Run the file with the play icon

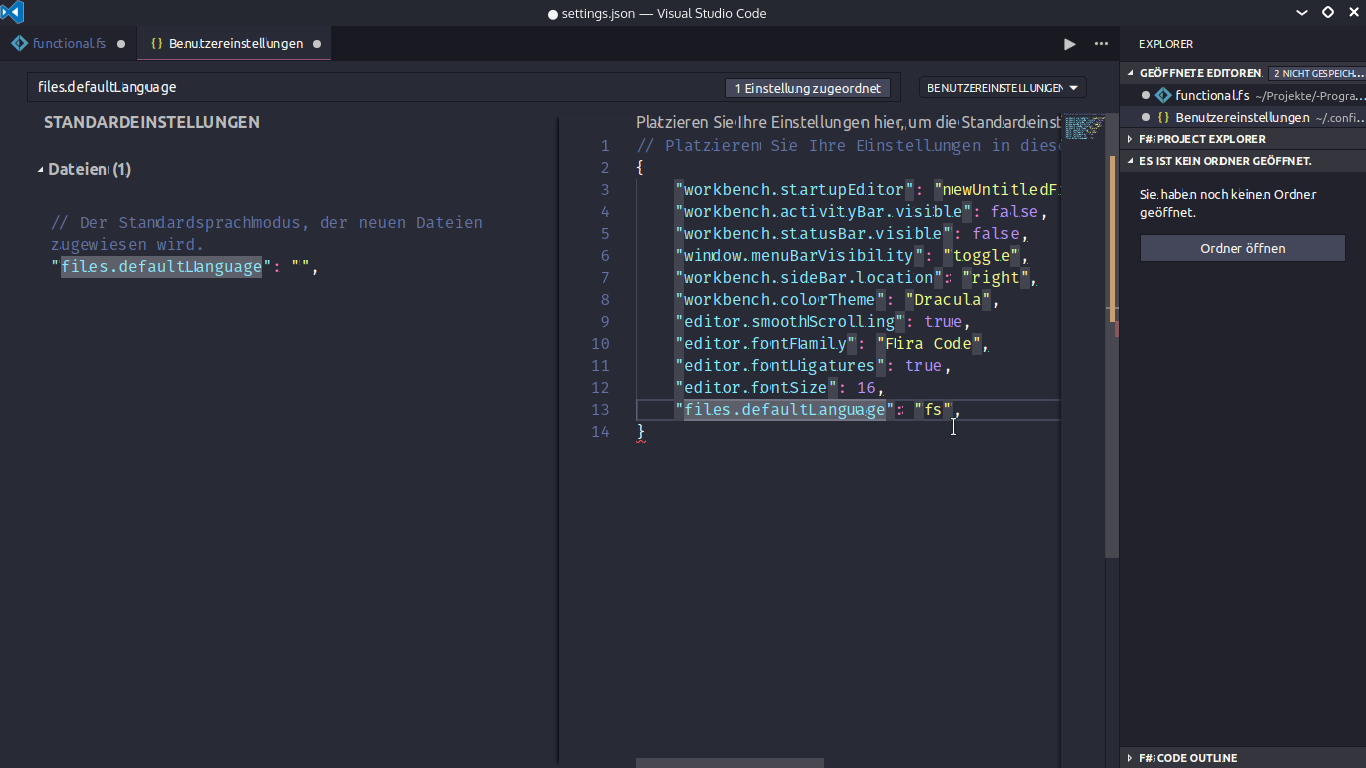click(x=1070, y=44)
